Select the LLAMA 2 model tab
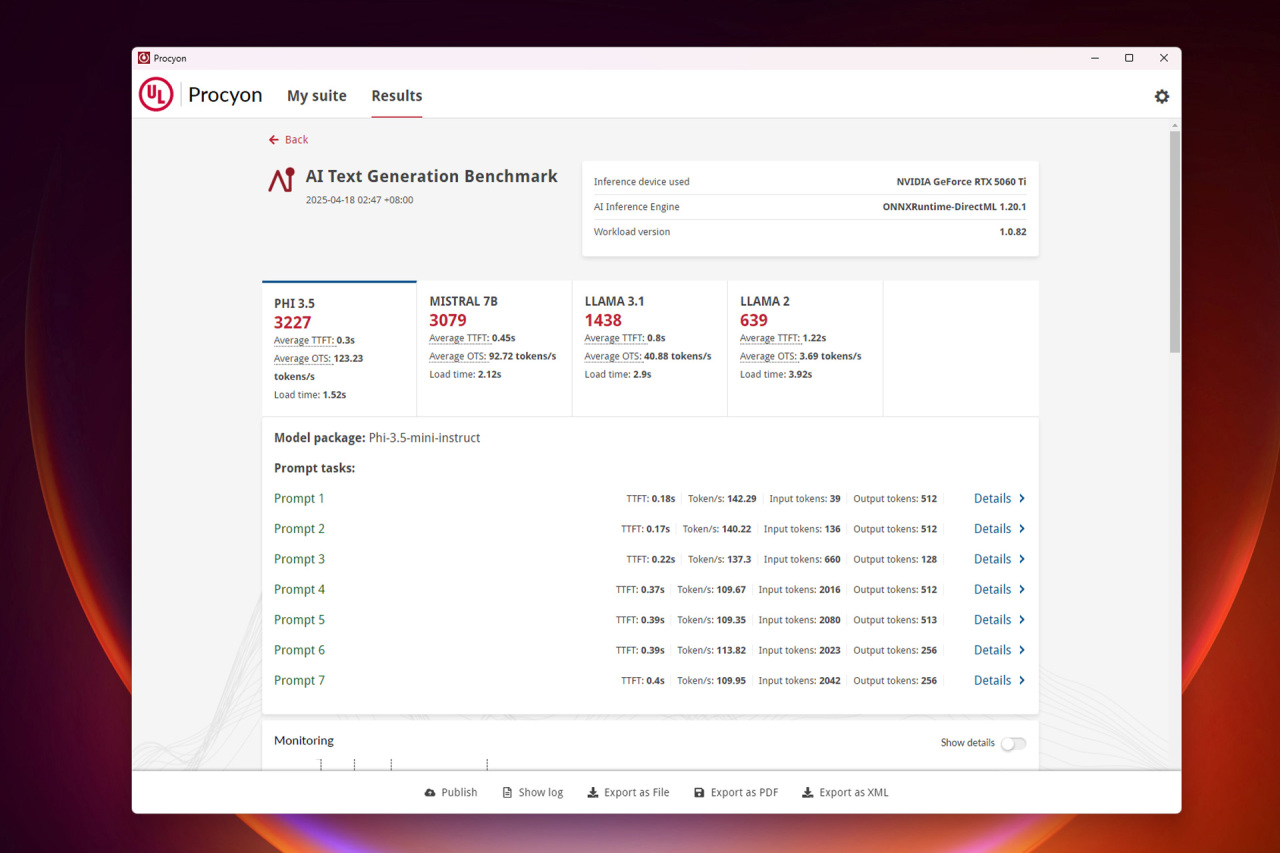 pyautogui.click(x=805, y=349)
